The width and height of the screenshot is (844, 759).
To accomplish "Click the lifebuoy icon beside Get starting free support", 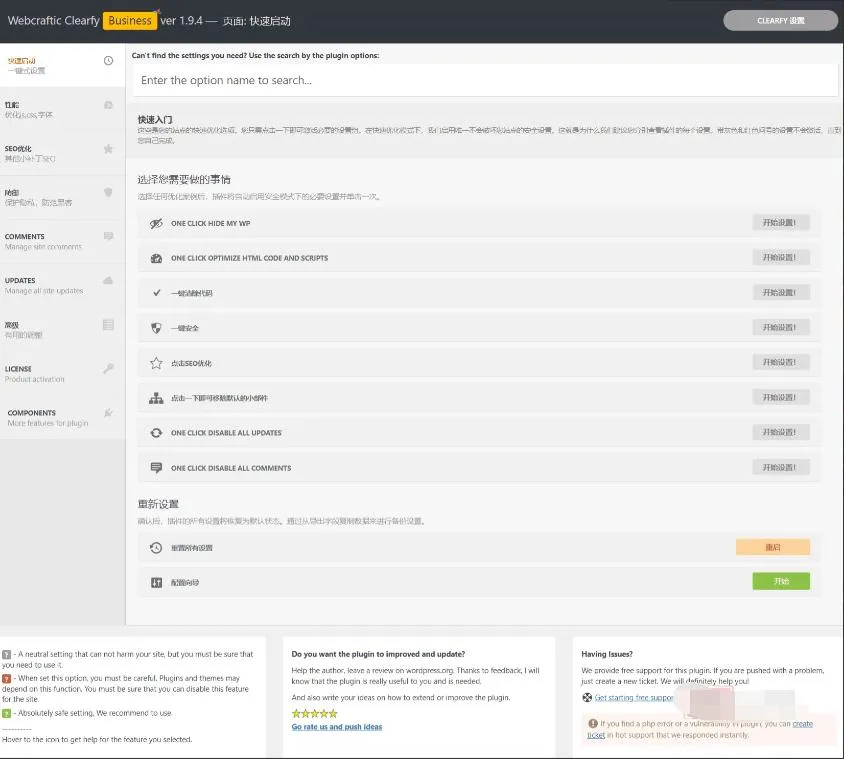I will [587, 698].
